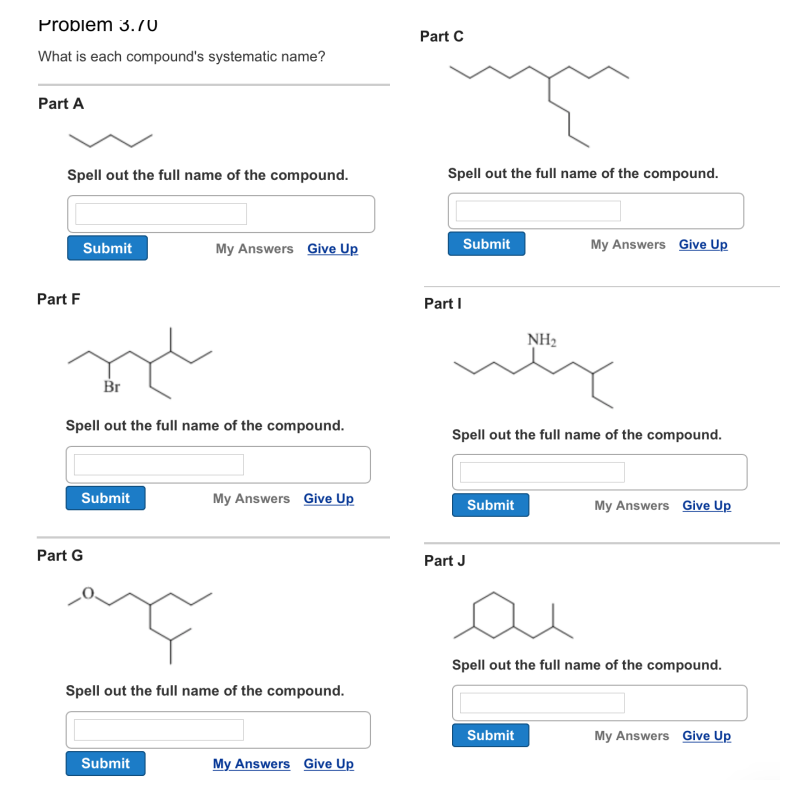
Task: Submit the answer for Part G
Action: point(105,763)
